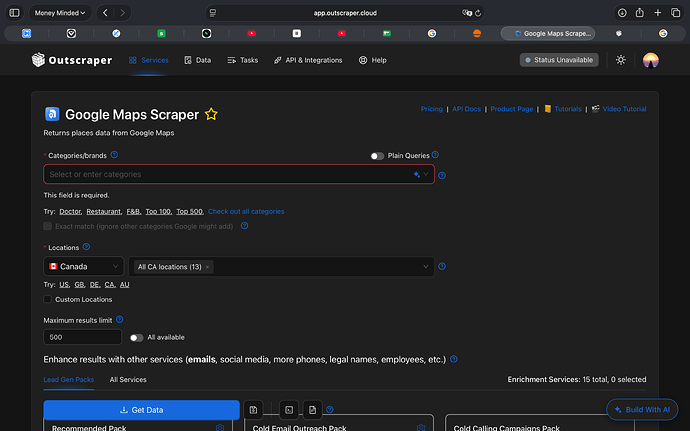Viewport: 690px width, 431px height.
Task: Expand the categories dropdown chevron
Action: [x=426, y=174]
